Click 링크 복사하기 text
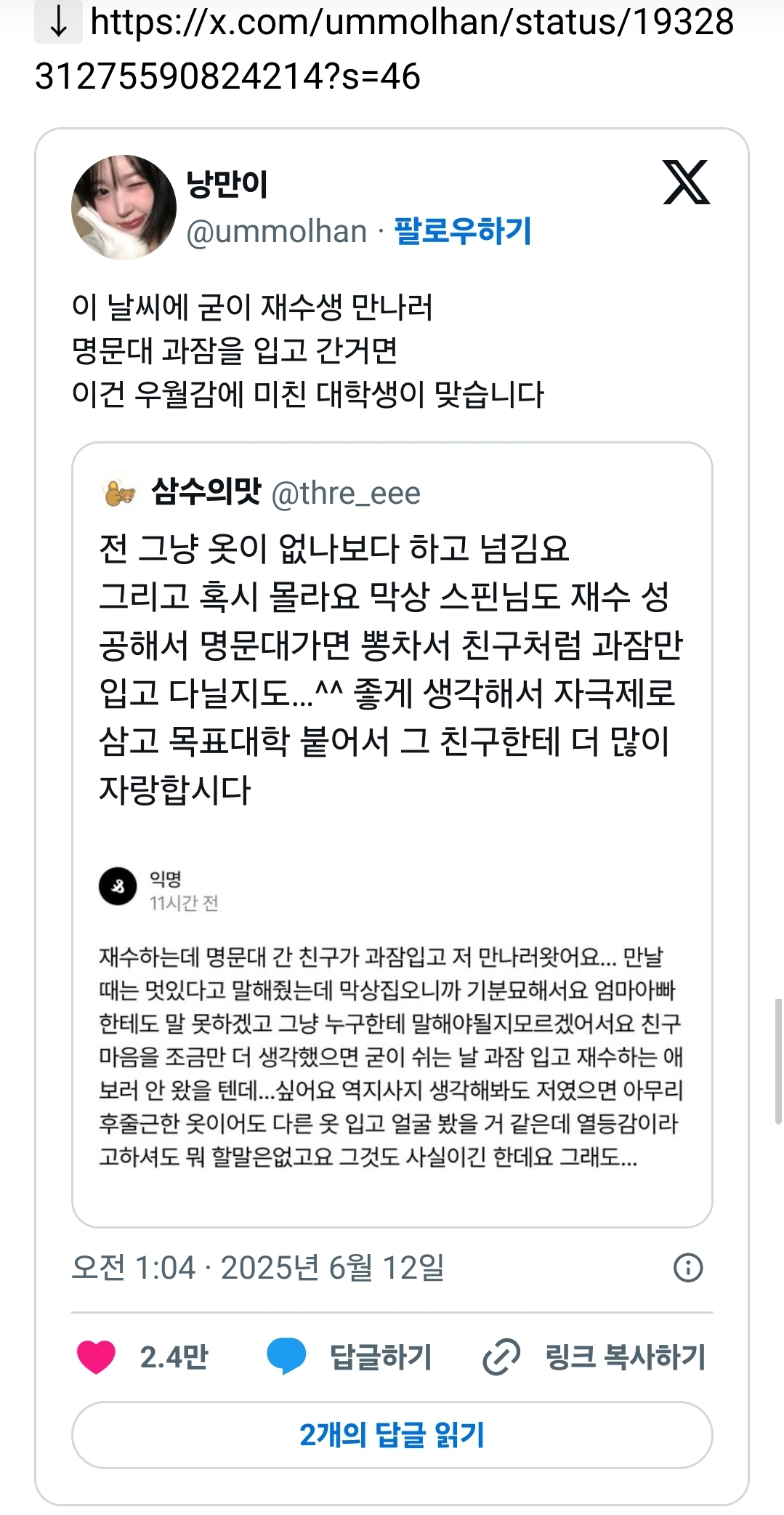 point(626,1357)
